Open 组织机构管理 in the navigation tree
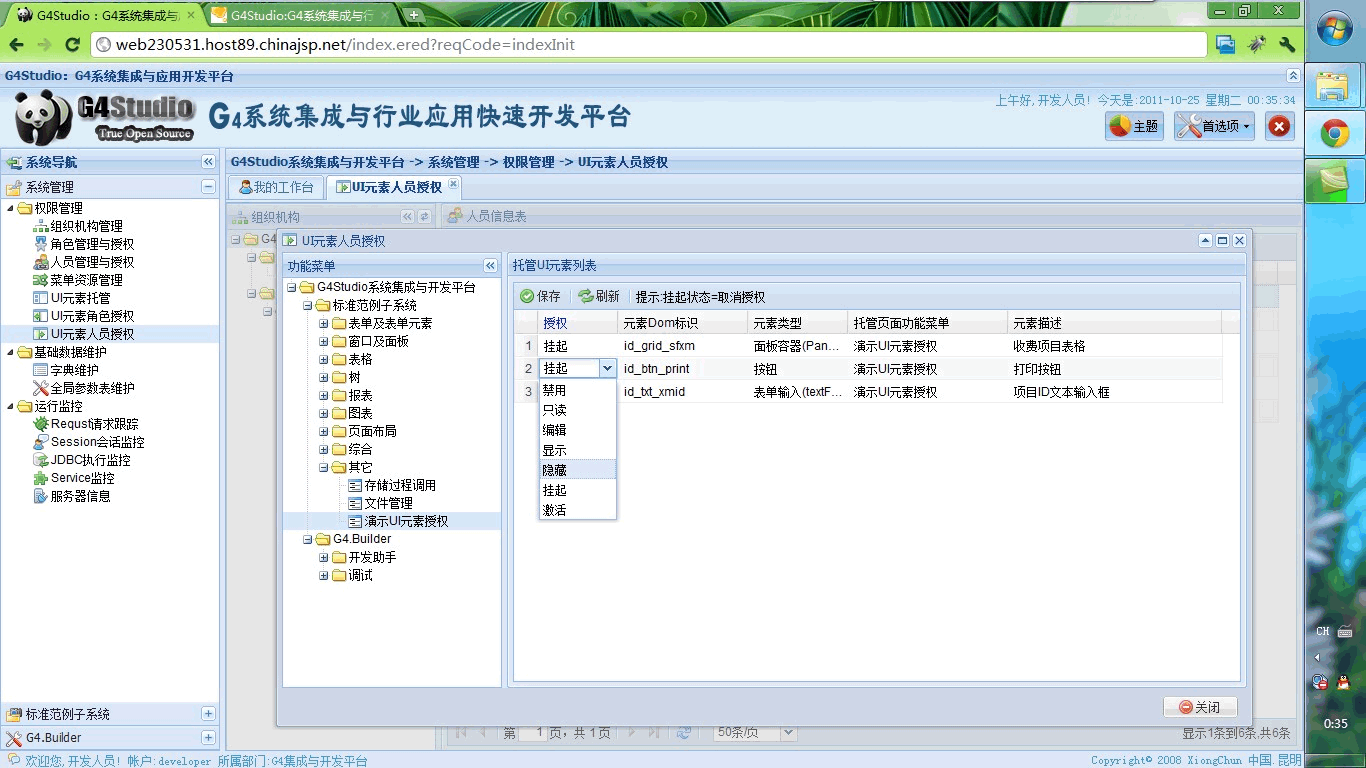Image resolution: width=1366 pixels, height=768 pixels. (x=87, y=226)
